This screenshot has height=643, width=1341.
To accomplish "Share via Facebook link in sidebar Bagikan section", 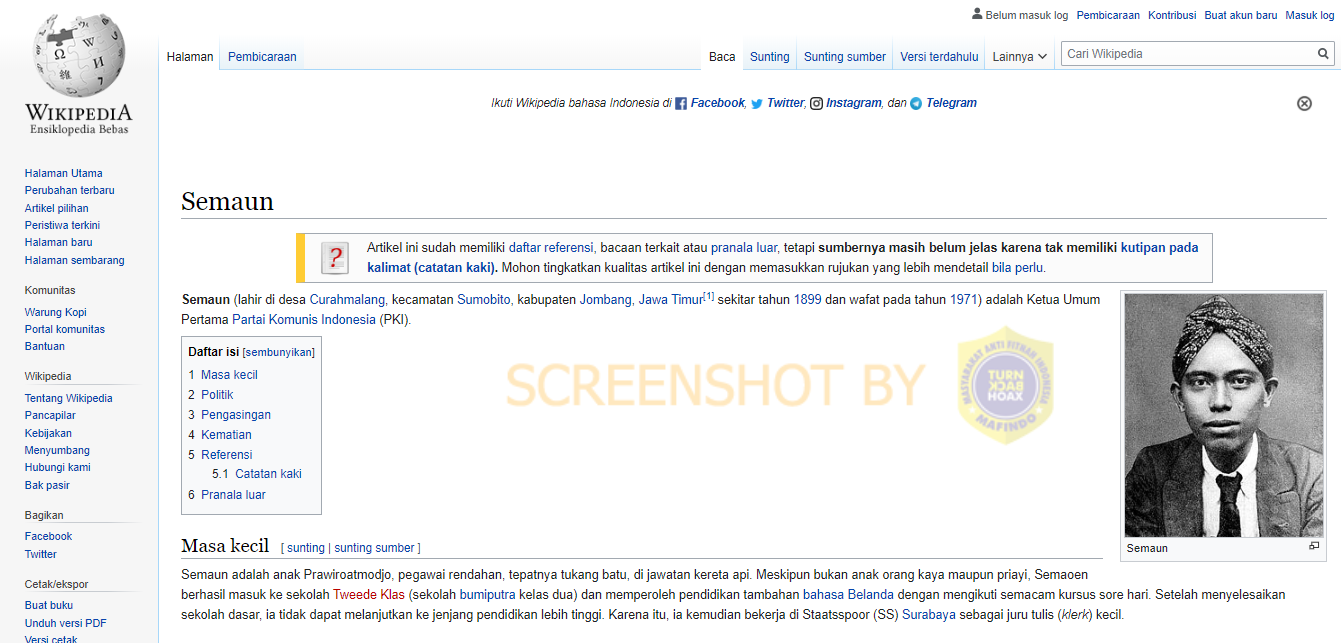I will pos(49,536).
